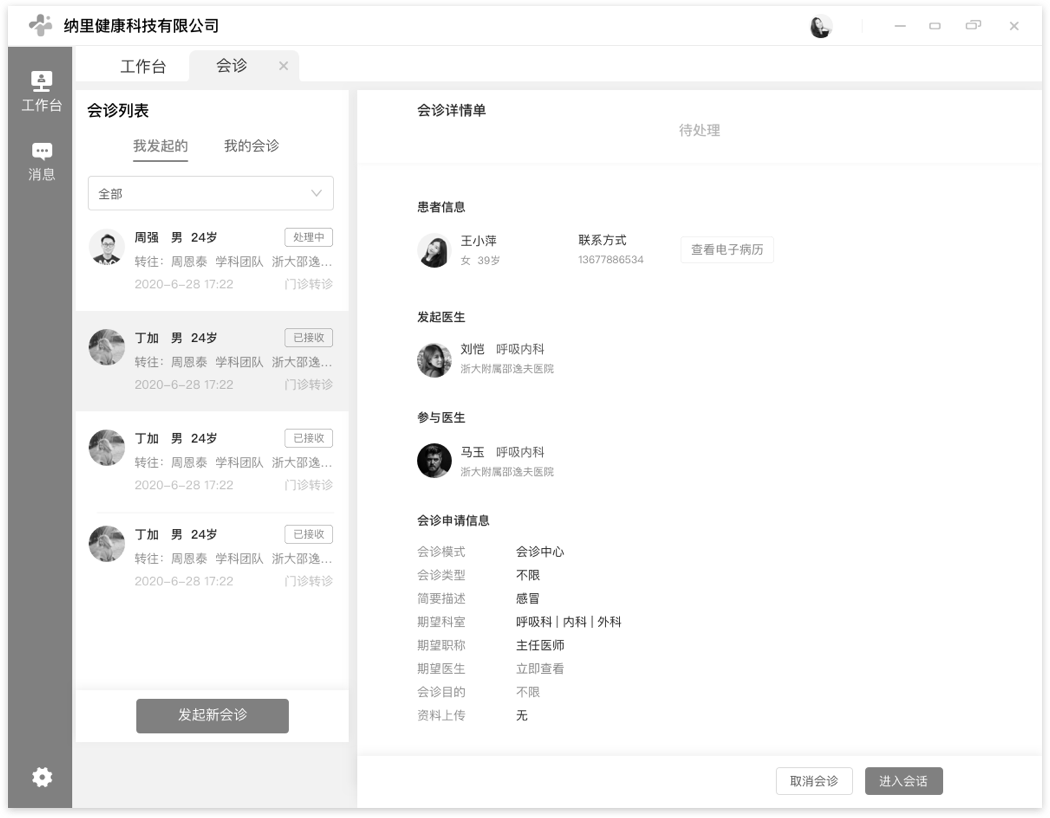Click doctor 刘恺's avatar picture
This screenshot has width=1050, height=818.
434,360
